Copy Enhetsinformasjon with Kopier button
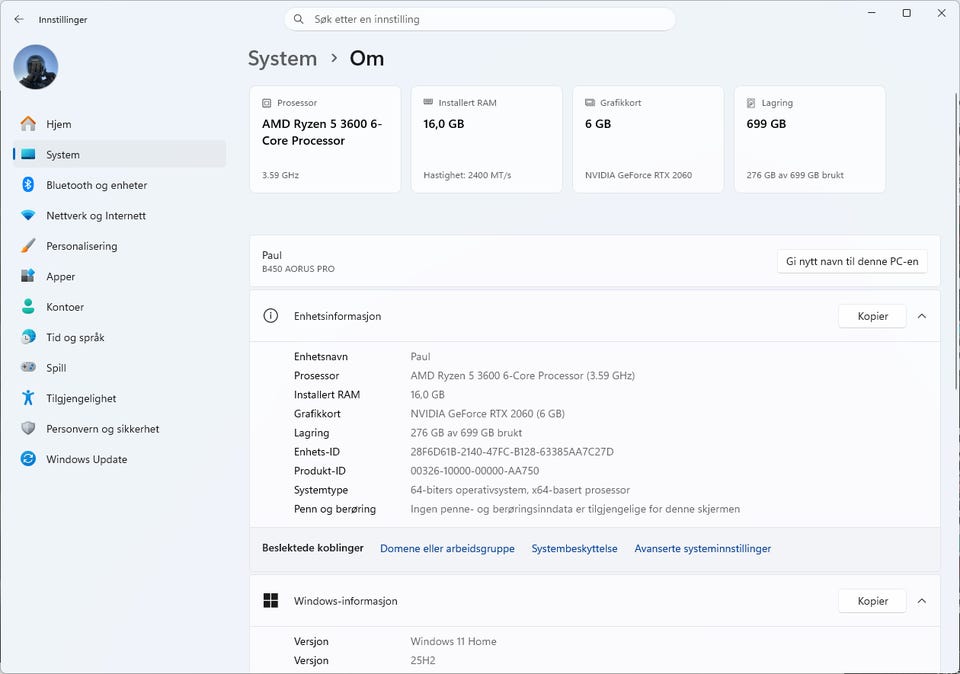960x674 pixels. click(x=872, y=316)
